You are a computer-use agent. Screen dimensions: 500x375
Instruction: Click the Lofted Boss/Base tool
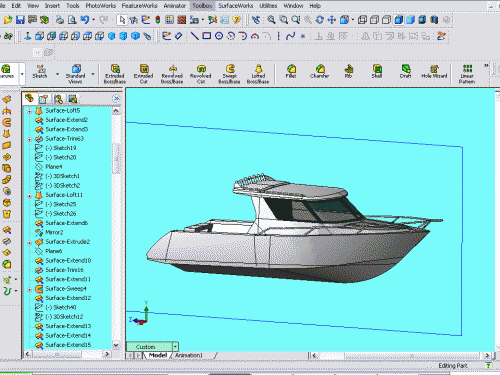(x=258, y=74)
